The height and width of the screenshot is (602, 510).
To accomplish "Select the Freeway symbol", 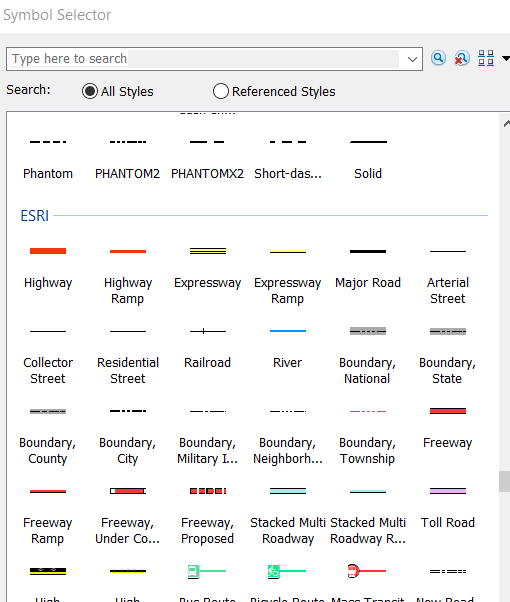I will coord(448,428).
